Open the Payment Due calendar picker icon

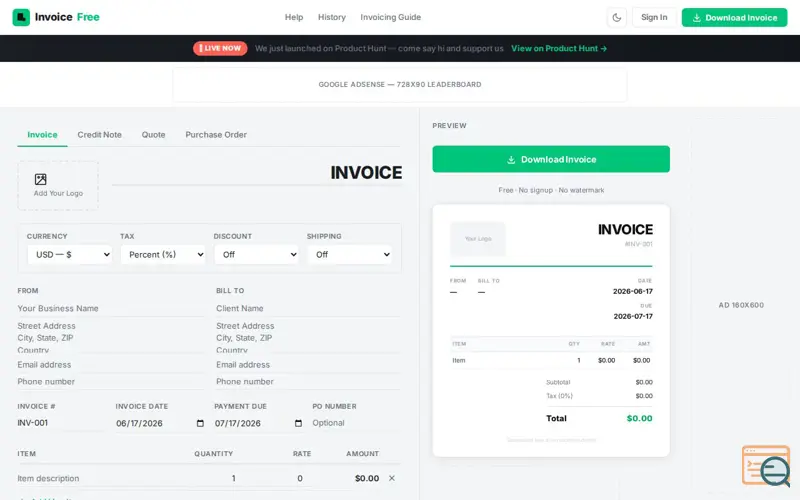coord(298,423)
